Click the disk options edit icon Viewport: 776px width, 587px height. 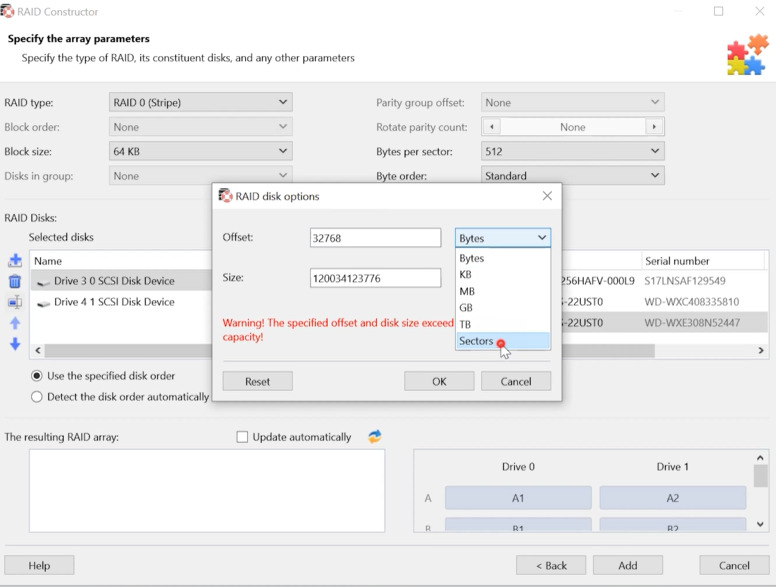pos(15,302)
